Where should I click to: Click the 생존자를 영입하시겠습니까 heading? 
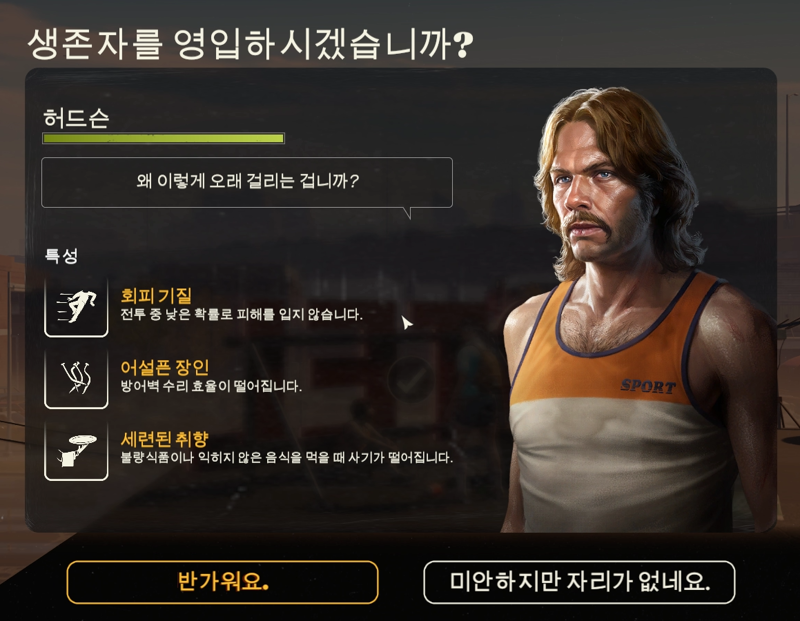pos(250,44)
